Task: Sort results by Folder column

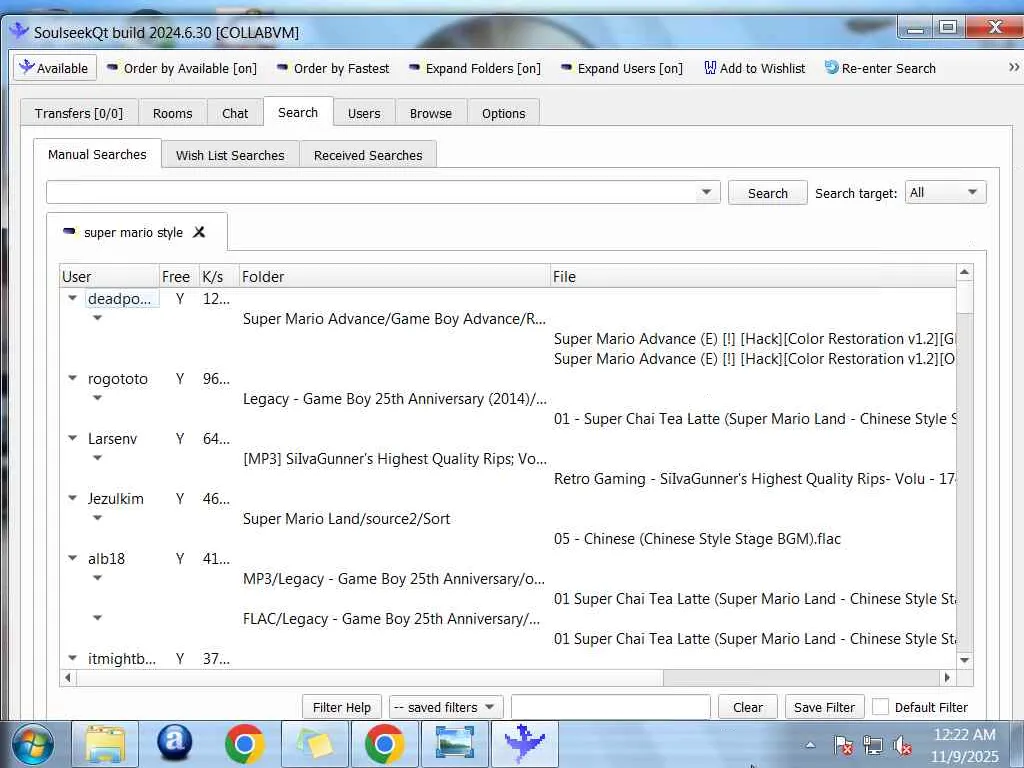Action: 394,276
